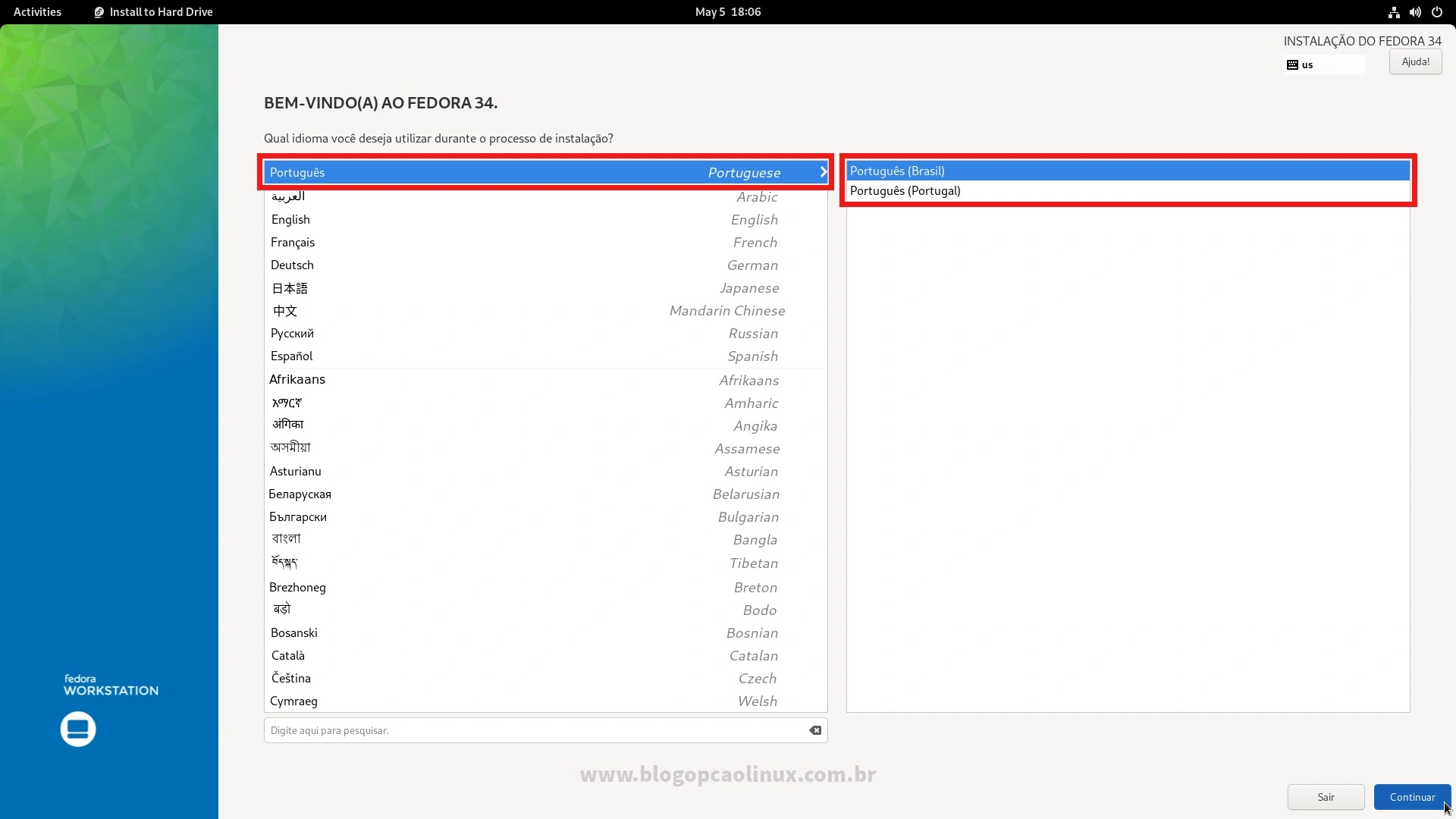Select the Tibetan language row
1456x819 pixels.
(545, 563)
